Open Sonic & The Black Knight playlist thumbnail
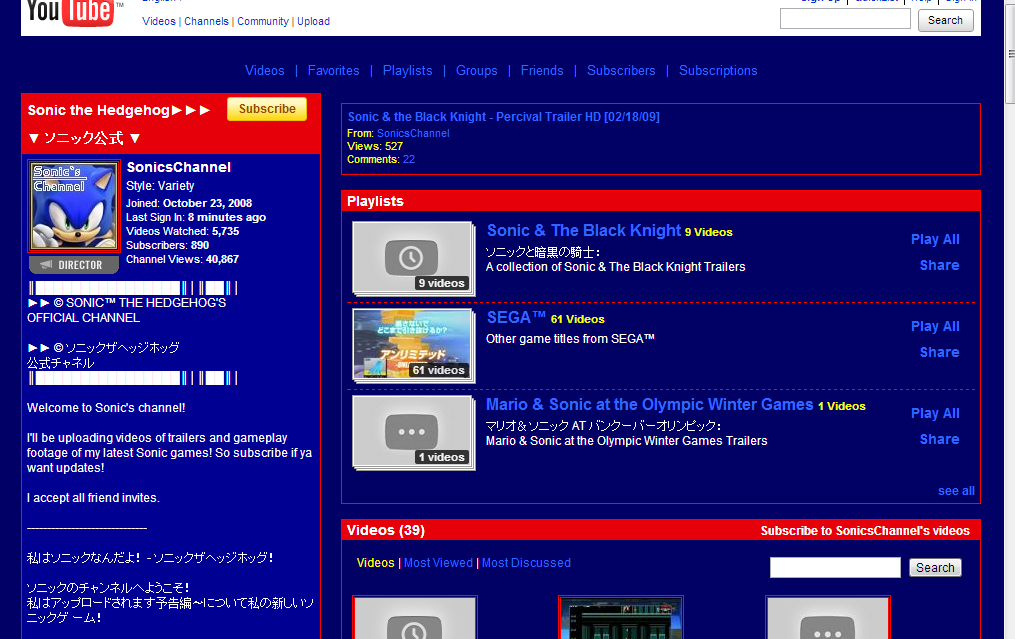Screen dimensions: 1015x639 point(414,258)
